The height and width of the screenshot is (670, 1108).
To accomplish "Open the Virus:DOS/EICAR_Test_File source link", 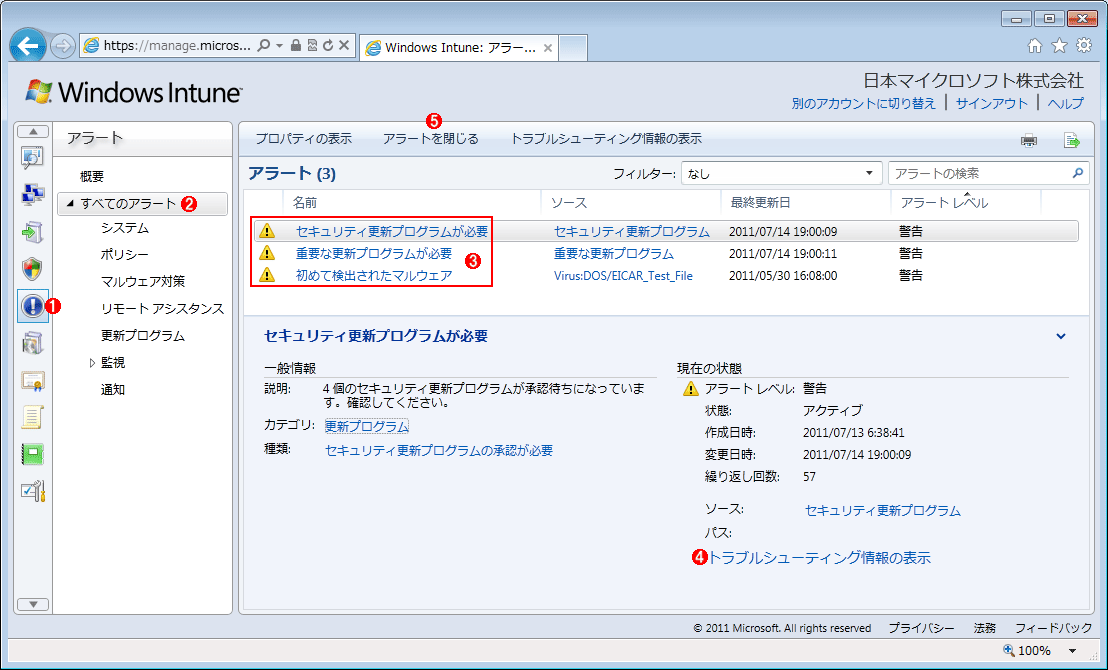I will 623,276.
